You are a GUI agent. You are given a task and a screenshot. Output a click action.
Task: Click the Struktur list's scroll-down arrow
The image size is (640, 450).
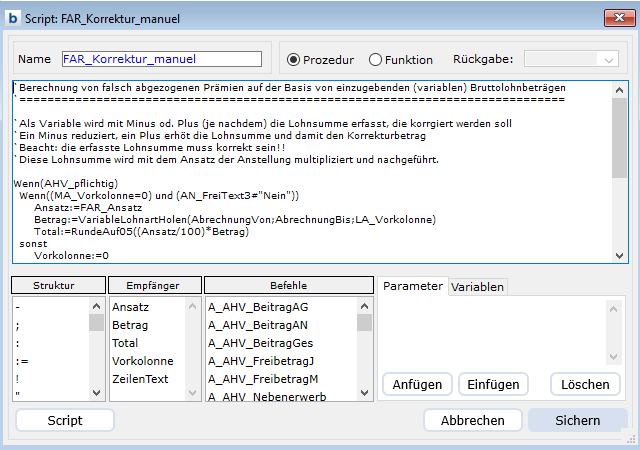click(97, 393)
